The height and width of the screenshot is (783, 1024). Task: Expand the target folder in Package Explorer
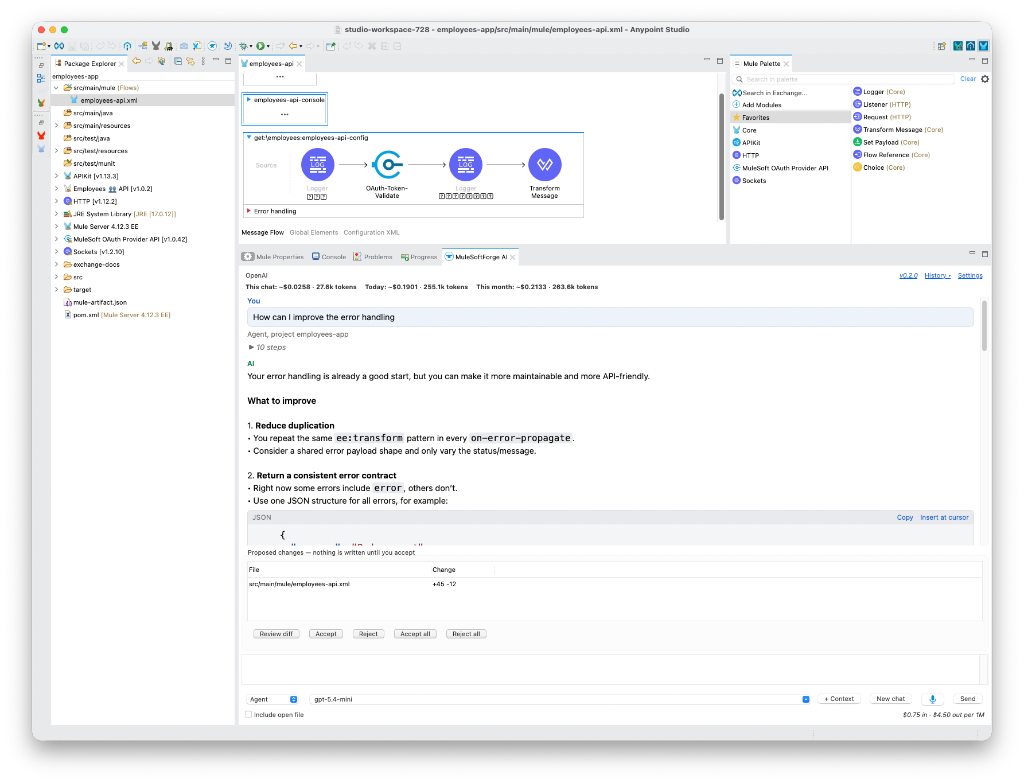(56, 289)
